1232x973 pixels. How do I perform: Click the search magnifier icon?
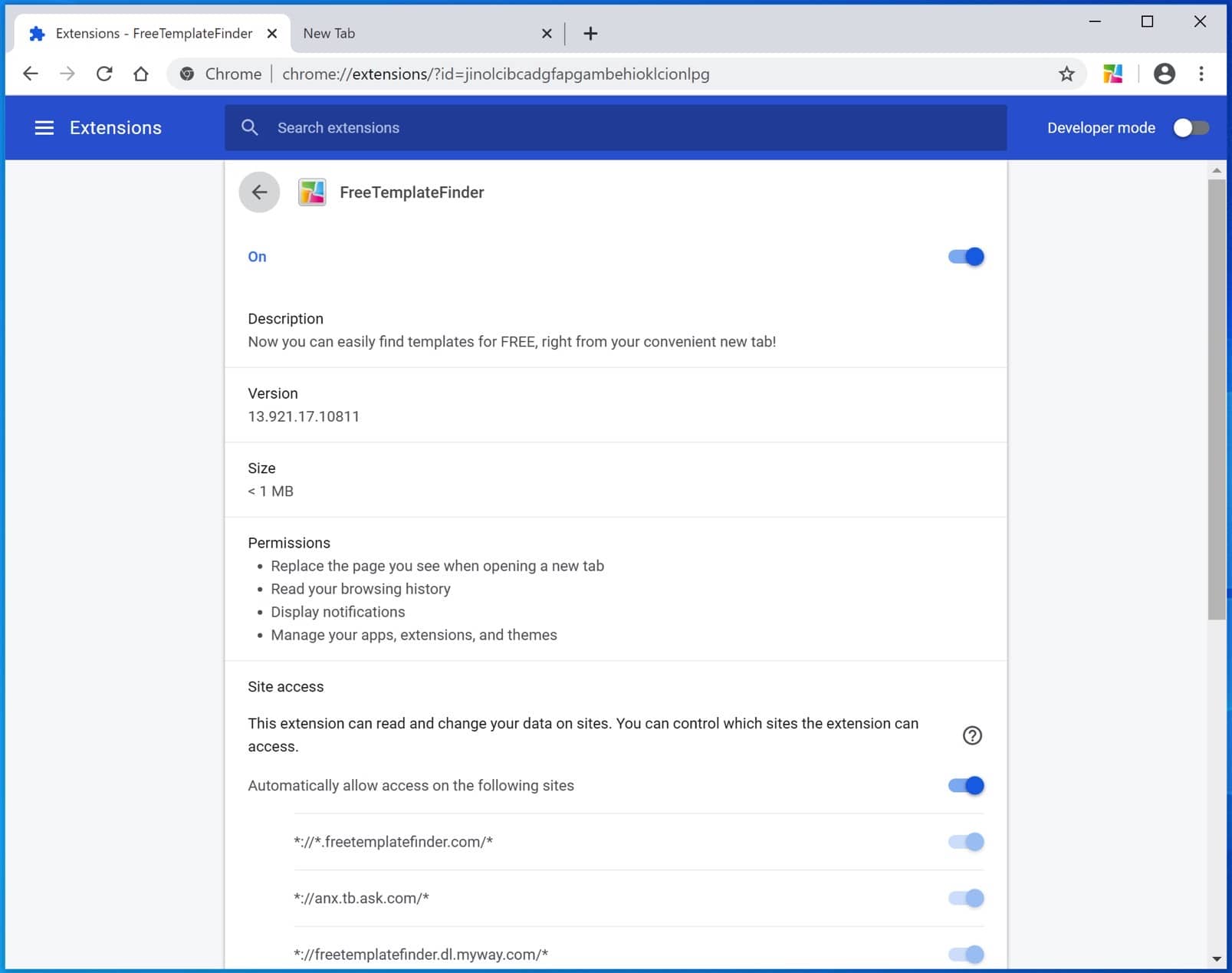(250, 127)
